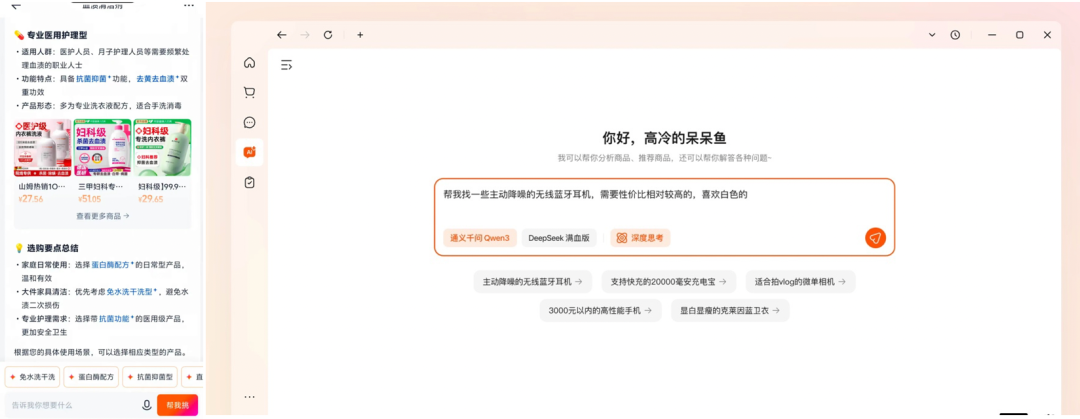1080x419 pixels.
Task: Open the title bar chevron dropdown
Action: point(932,35)
